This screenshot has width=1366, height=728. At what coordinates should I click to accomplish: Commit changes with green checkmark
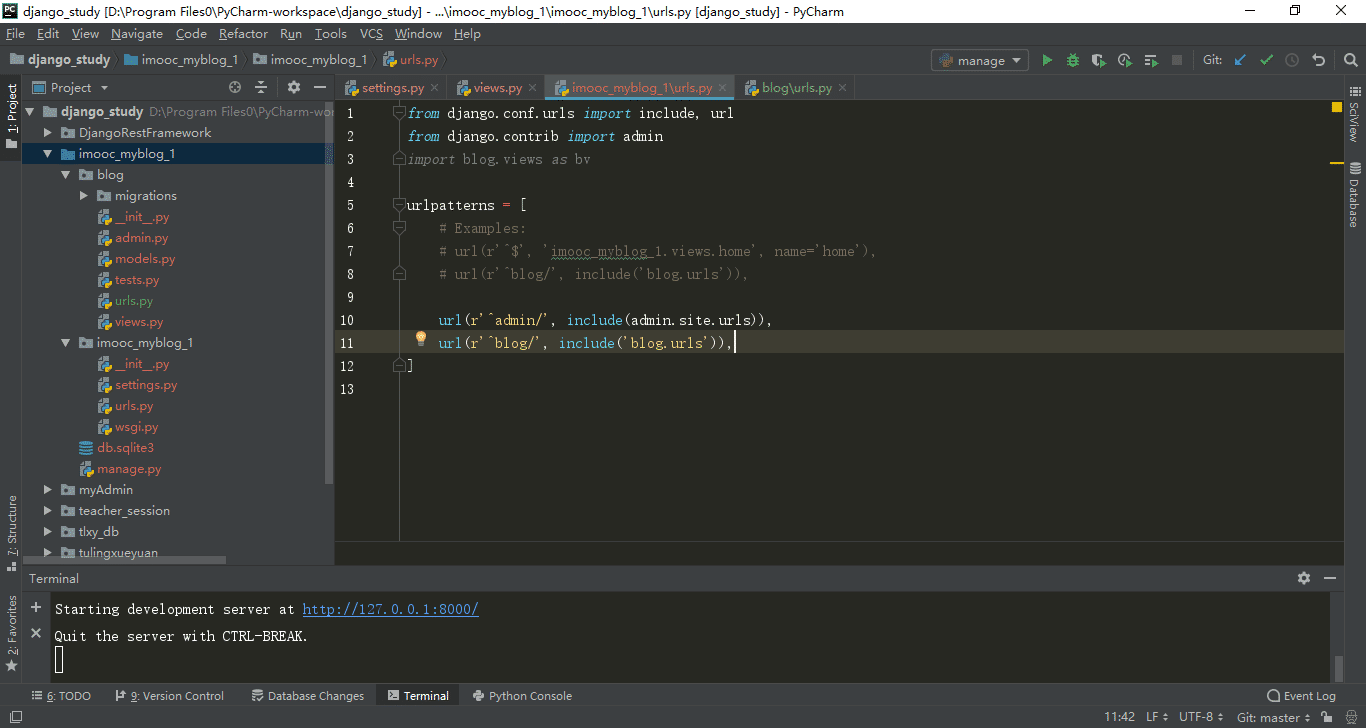coord(1266,60)
